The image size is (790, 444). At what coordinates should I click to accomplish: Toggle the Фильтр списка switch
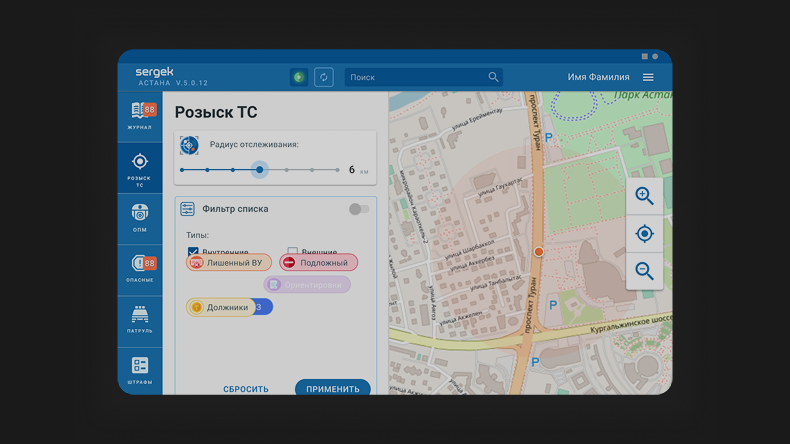click(x=359, y=209)
